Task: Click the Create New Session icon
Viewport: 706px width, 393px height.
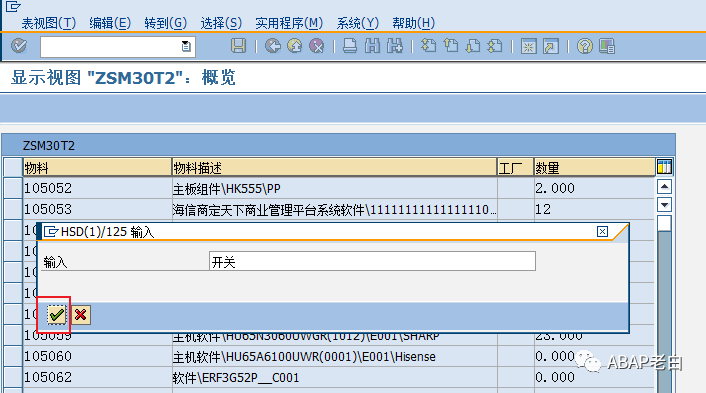Action: pyautogui.click(x=529, y=46)
